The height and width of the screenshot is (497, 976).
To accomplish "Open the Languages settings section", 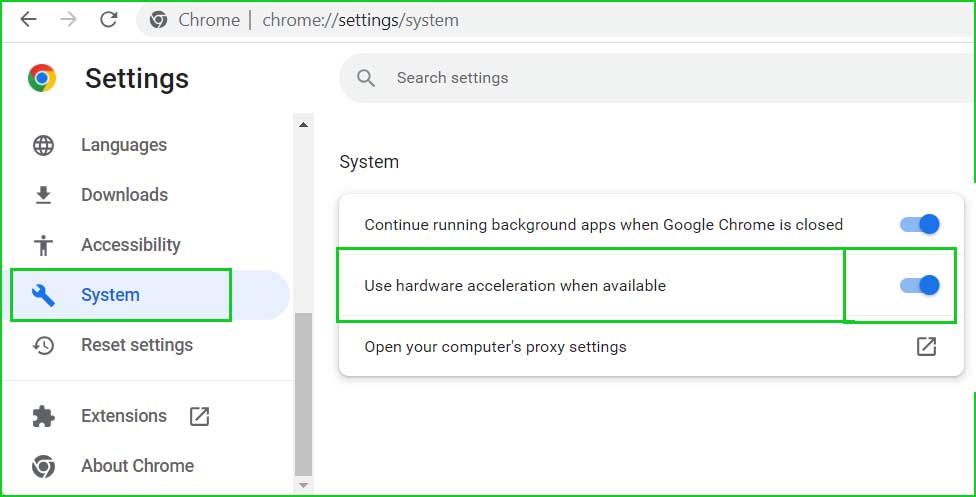I will tap(124, 145).
